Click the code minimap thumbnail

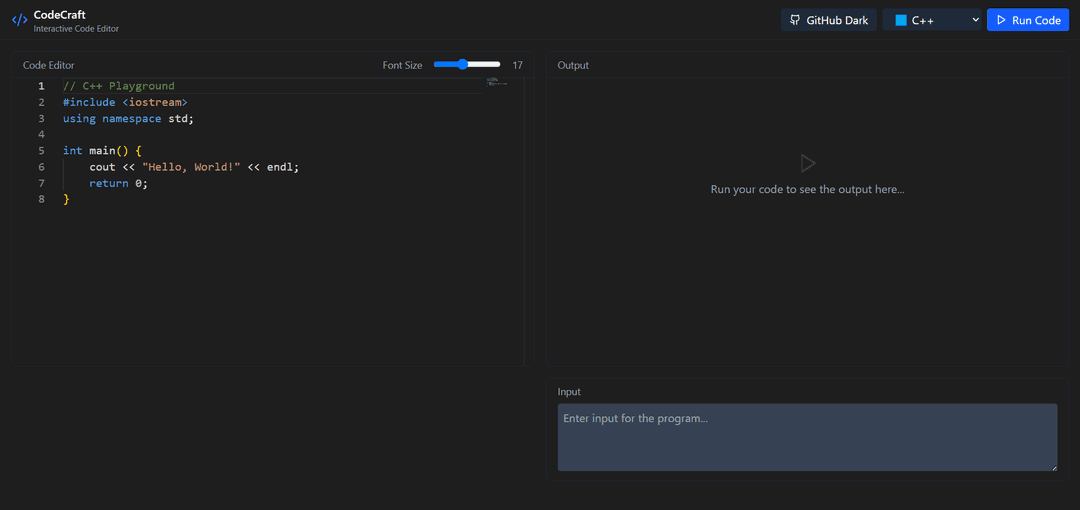[497, 82]
